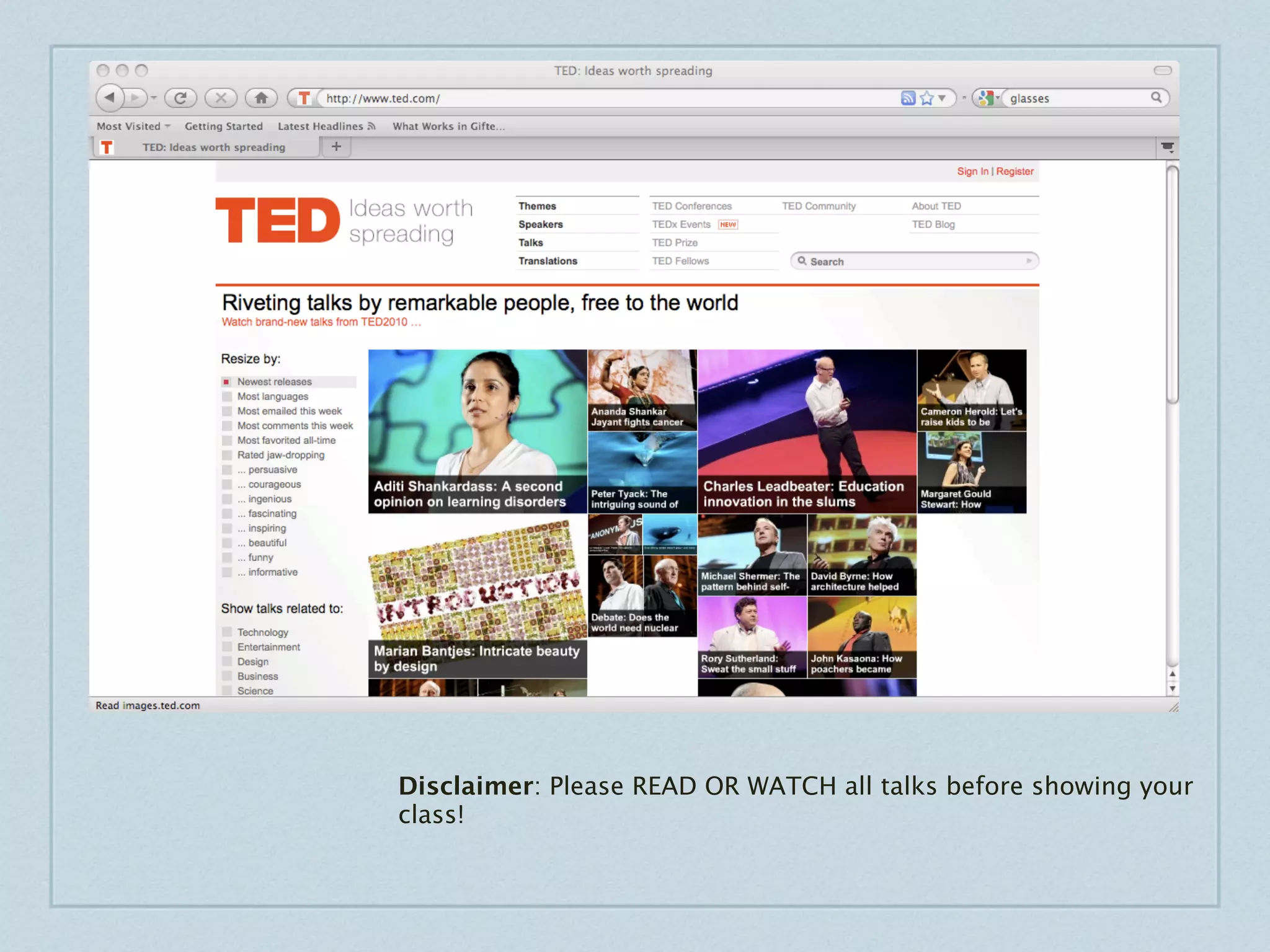Click the magnifier icon in glasses search box

point(1157,97)
